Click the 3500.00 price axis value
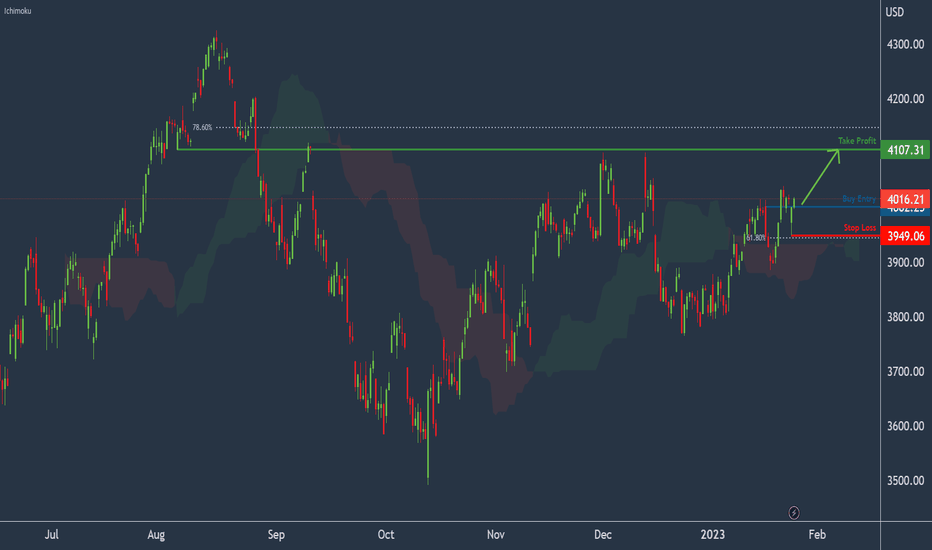The height and width of the screenshot is (550, 932). [x=905, y=480]
